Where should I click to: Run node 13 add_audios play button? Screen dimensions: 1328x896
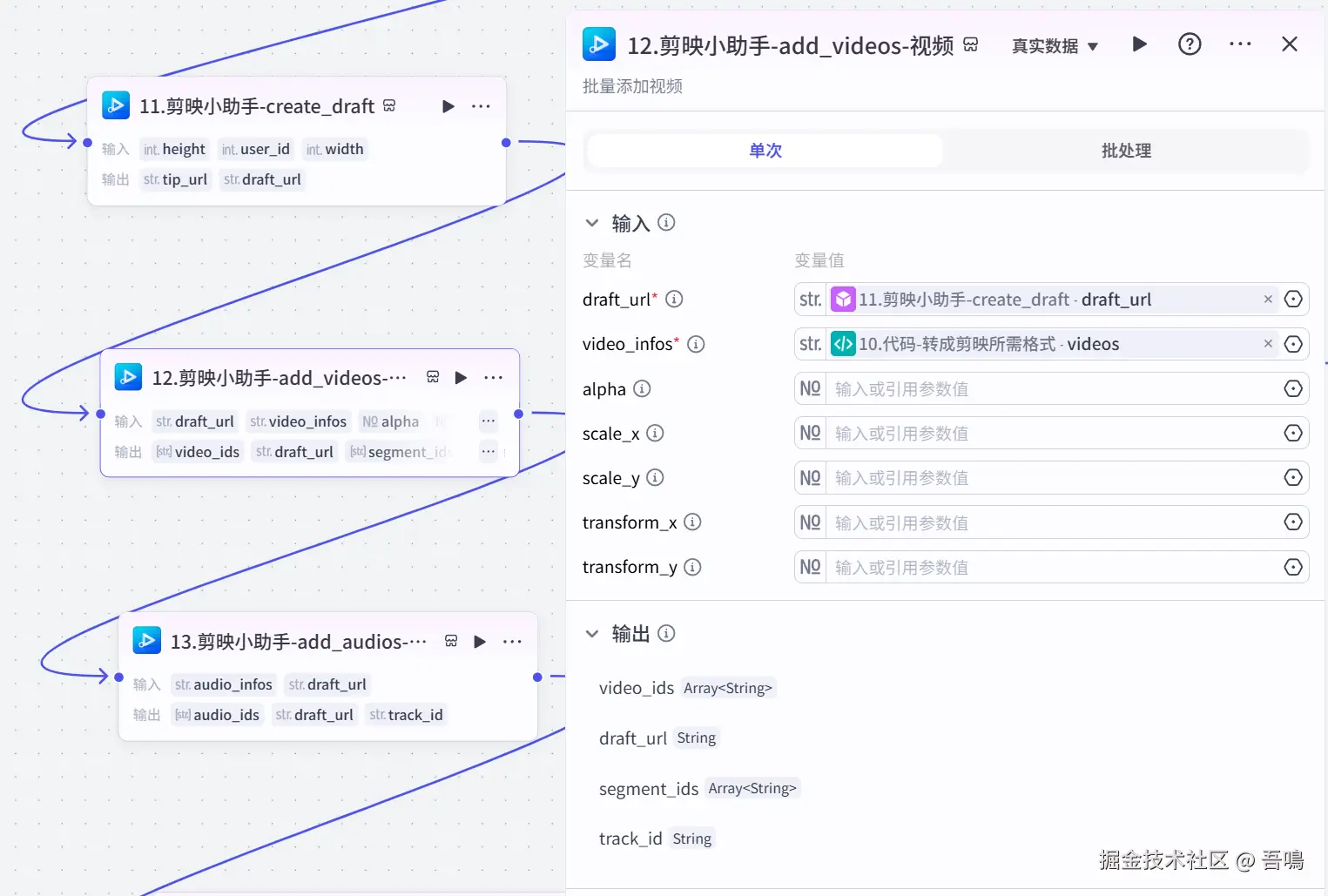pyautogui.click(x=479, y=642)
